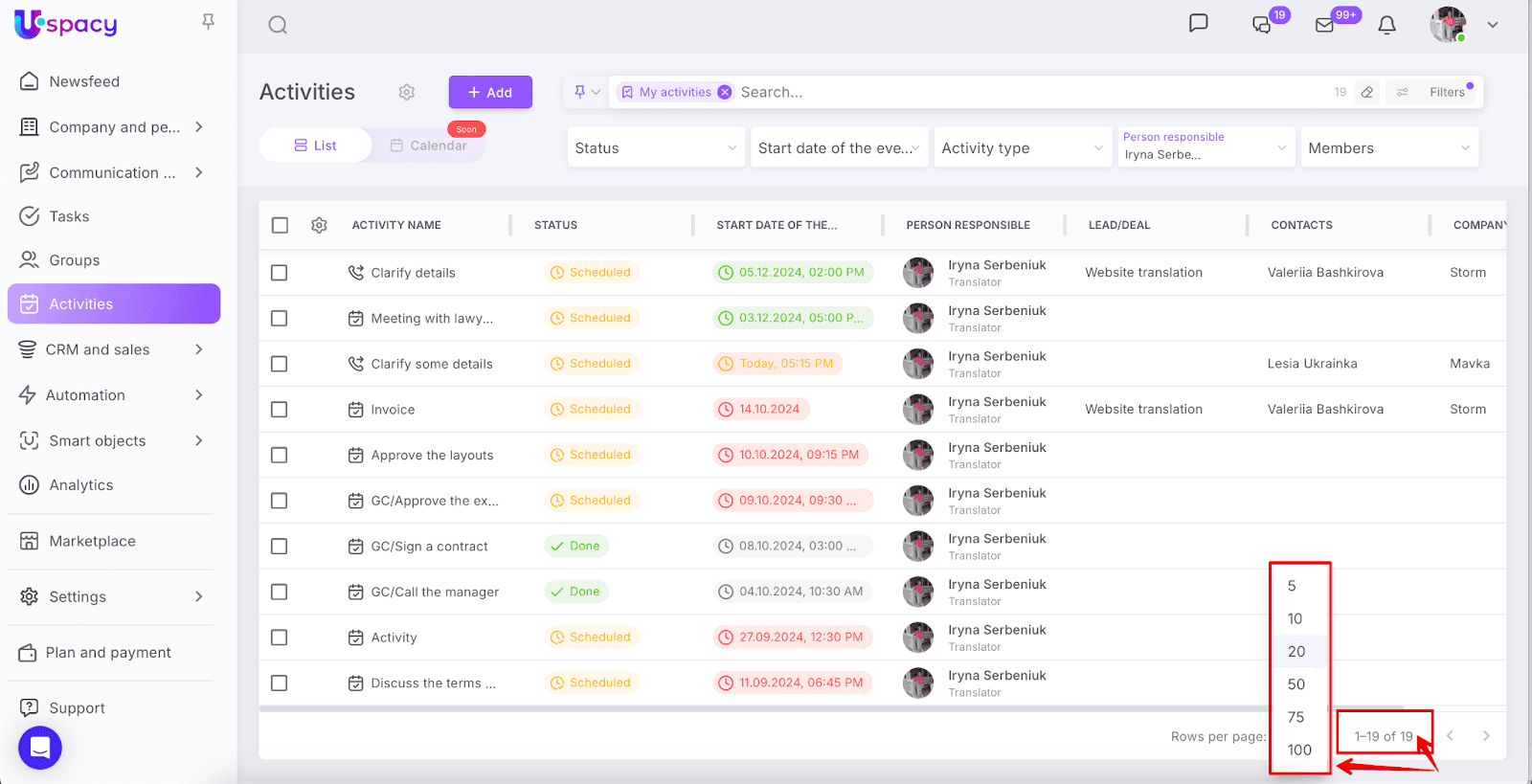1532x784 pixels.
Task: Toggle the select-all checkbox in table header
Action: [x=280, y=225]
